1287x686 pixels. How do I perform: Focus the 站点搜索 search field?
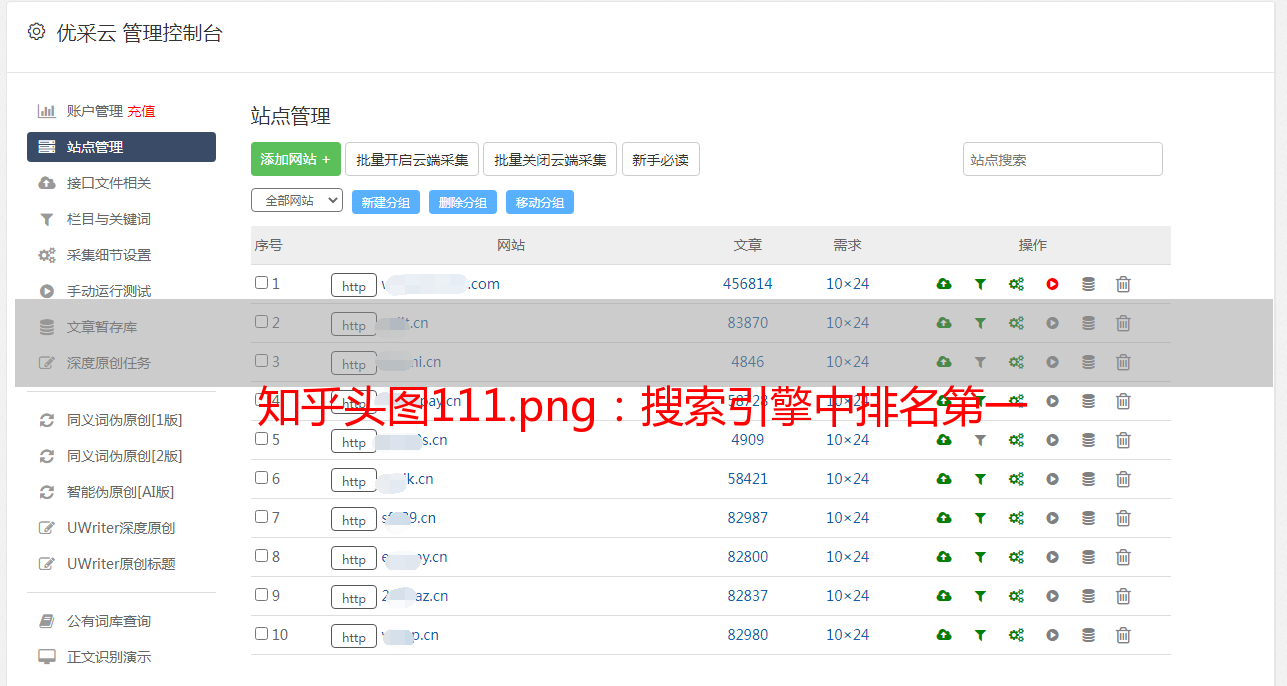click(x=1063, y=159)
